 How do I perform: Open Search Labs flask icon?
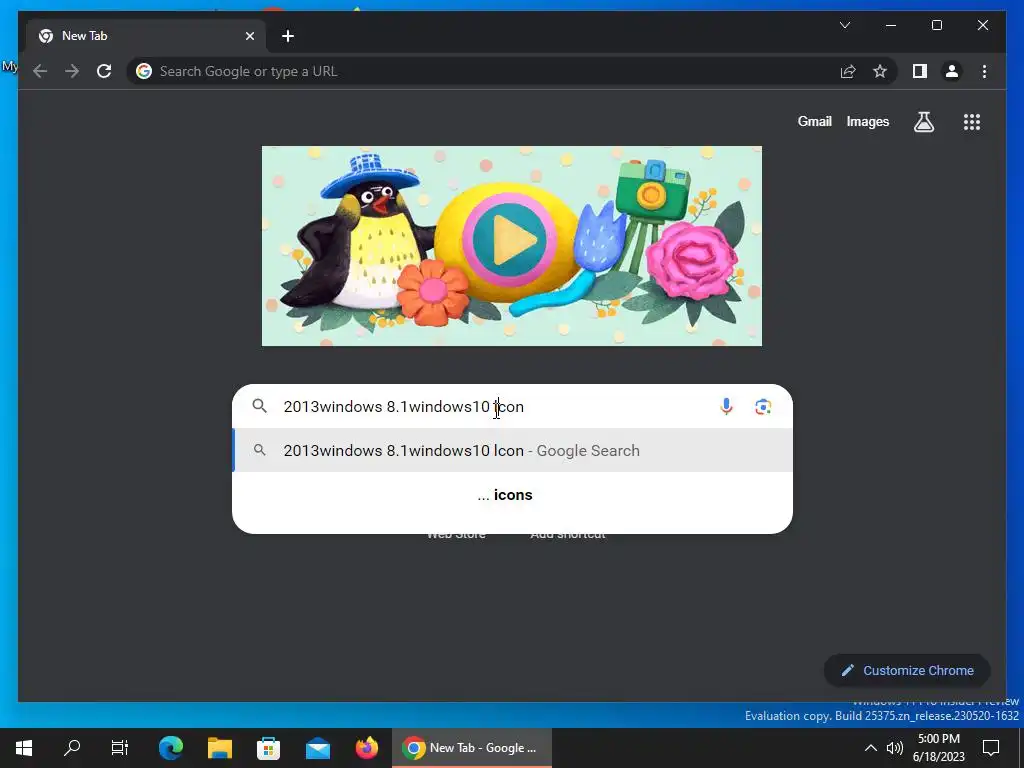(x=923, y=121)
